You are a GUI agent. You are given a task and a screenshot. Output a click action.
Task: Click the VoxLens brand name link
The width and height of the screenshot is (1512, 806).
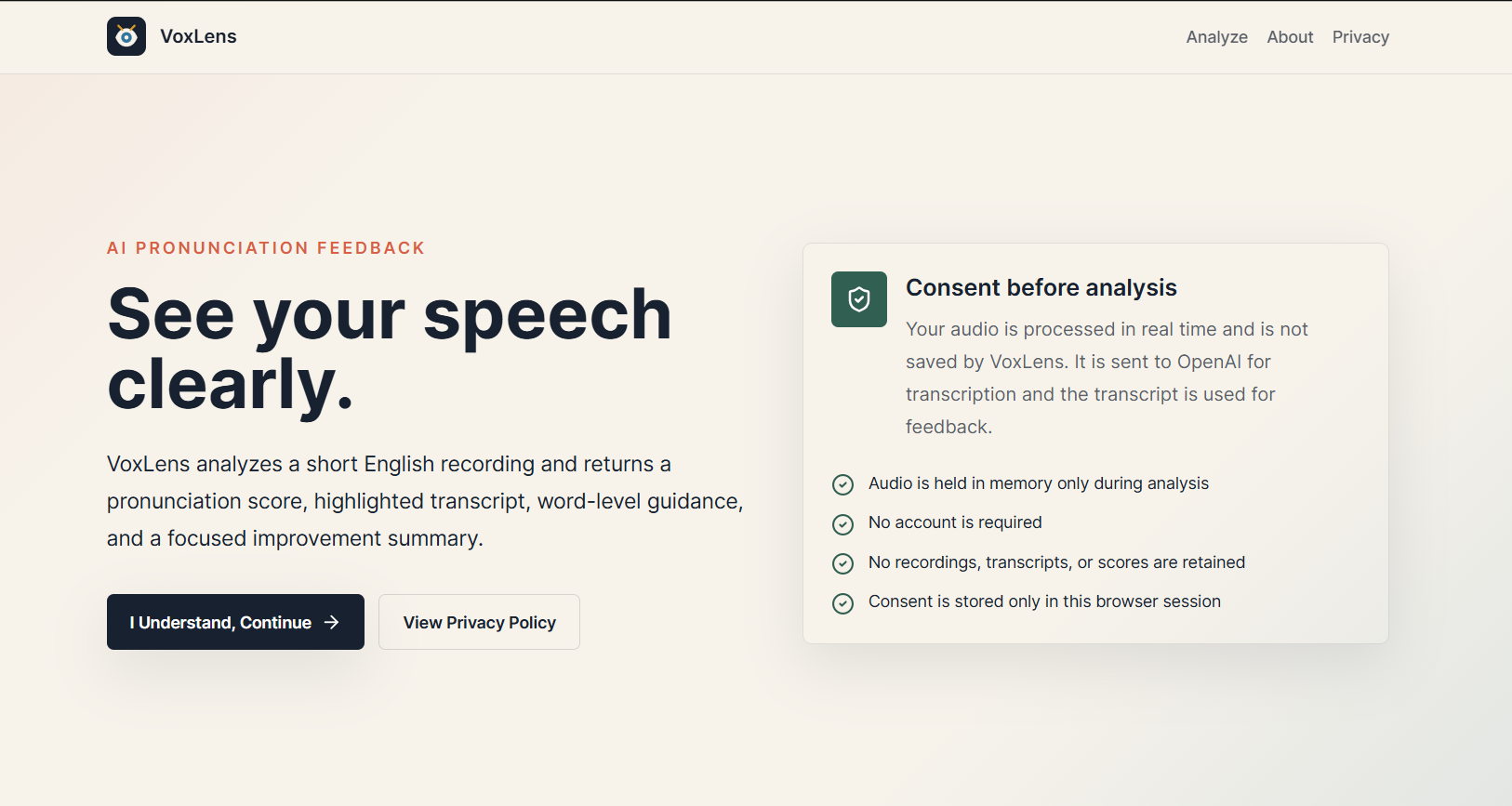[198, 36]
